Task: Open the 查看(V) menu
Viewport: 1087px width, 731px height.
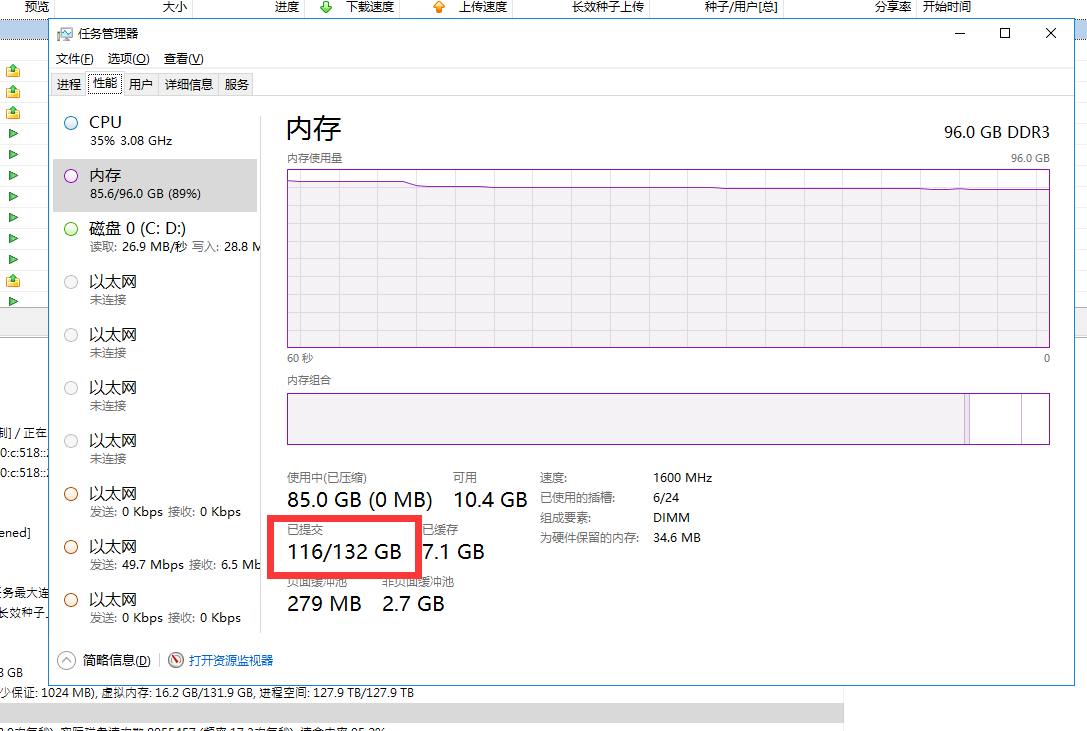Action: tap(184, 59)
